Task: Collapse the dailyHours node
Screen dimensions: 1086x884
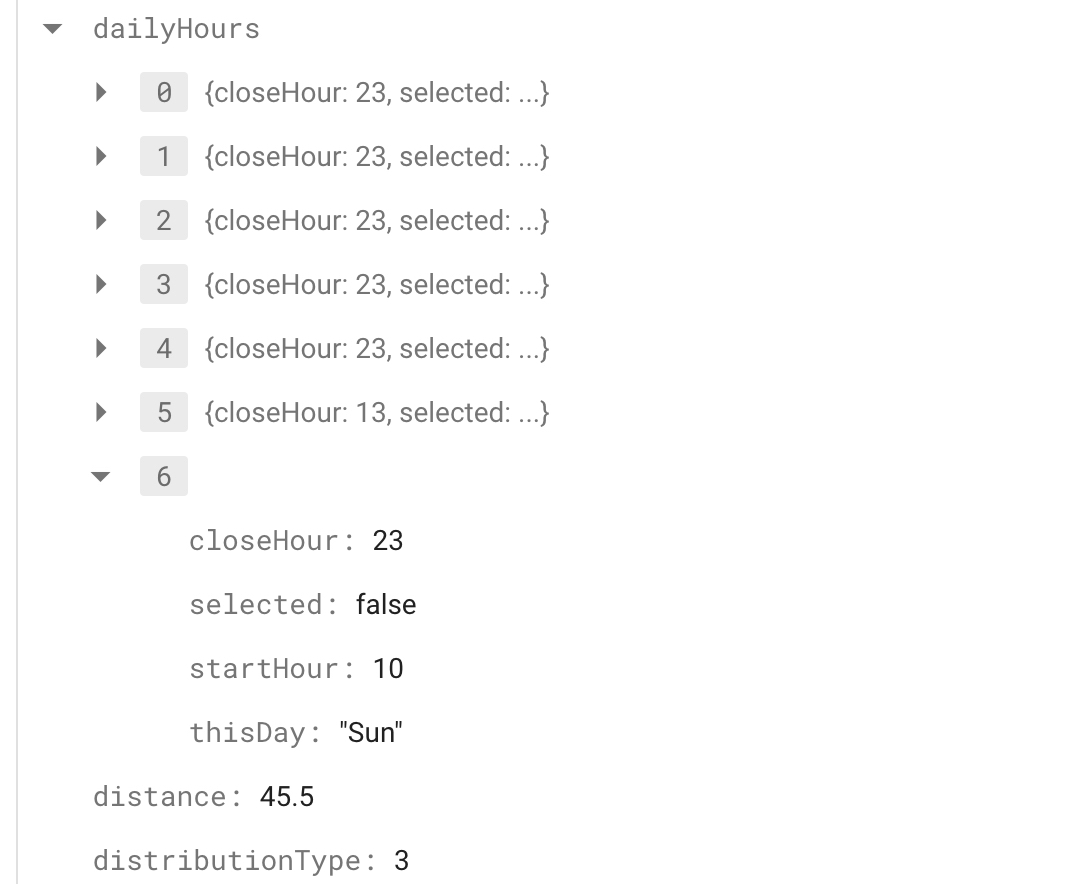Action: coord(53,29)
